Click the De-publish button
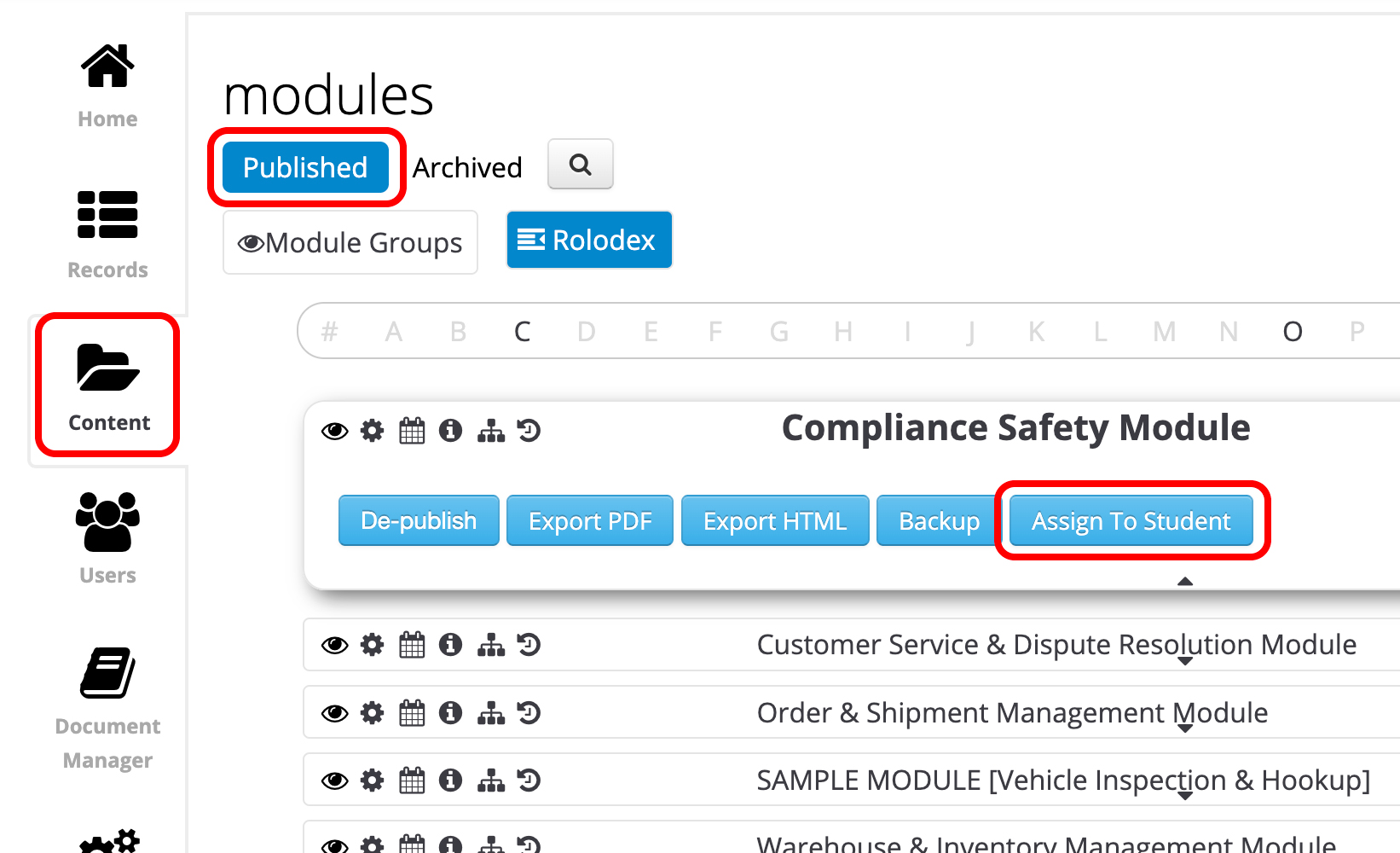This screenshot has width=1400, height=853. pyautogui.click(x=419, y=520)
